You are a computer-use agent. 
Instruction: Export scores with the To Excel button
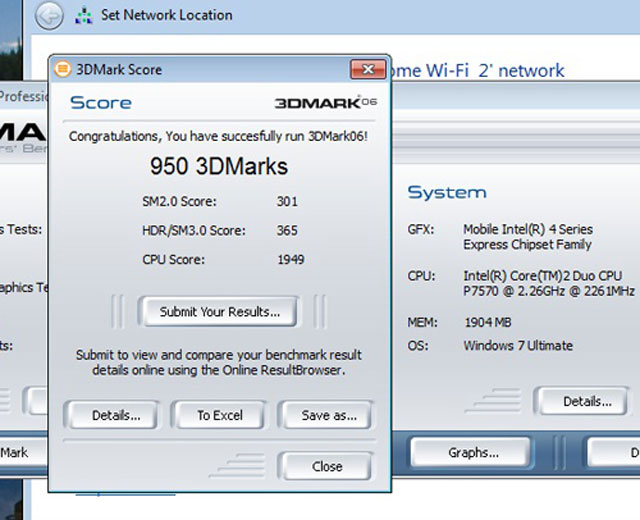click(x=220, y=415)
